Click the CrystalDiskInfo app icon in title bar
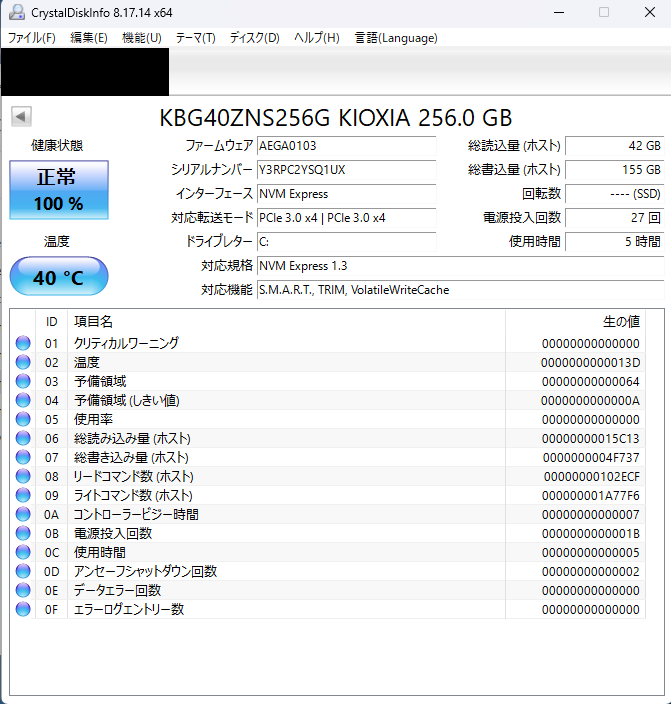The image size is (671, 704). click(17, 12)
